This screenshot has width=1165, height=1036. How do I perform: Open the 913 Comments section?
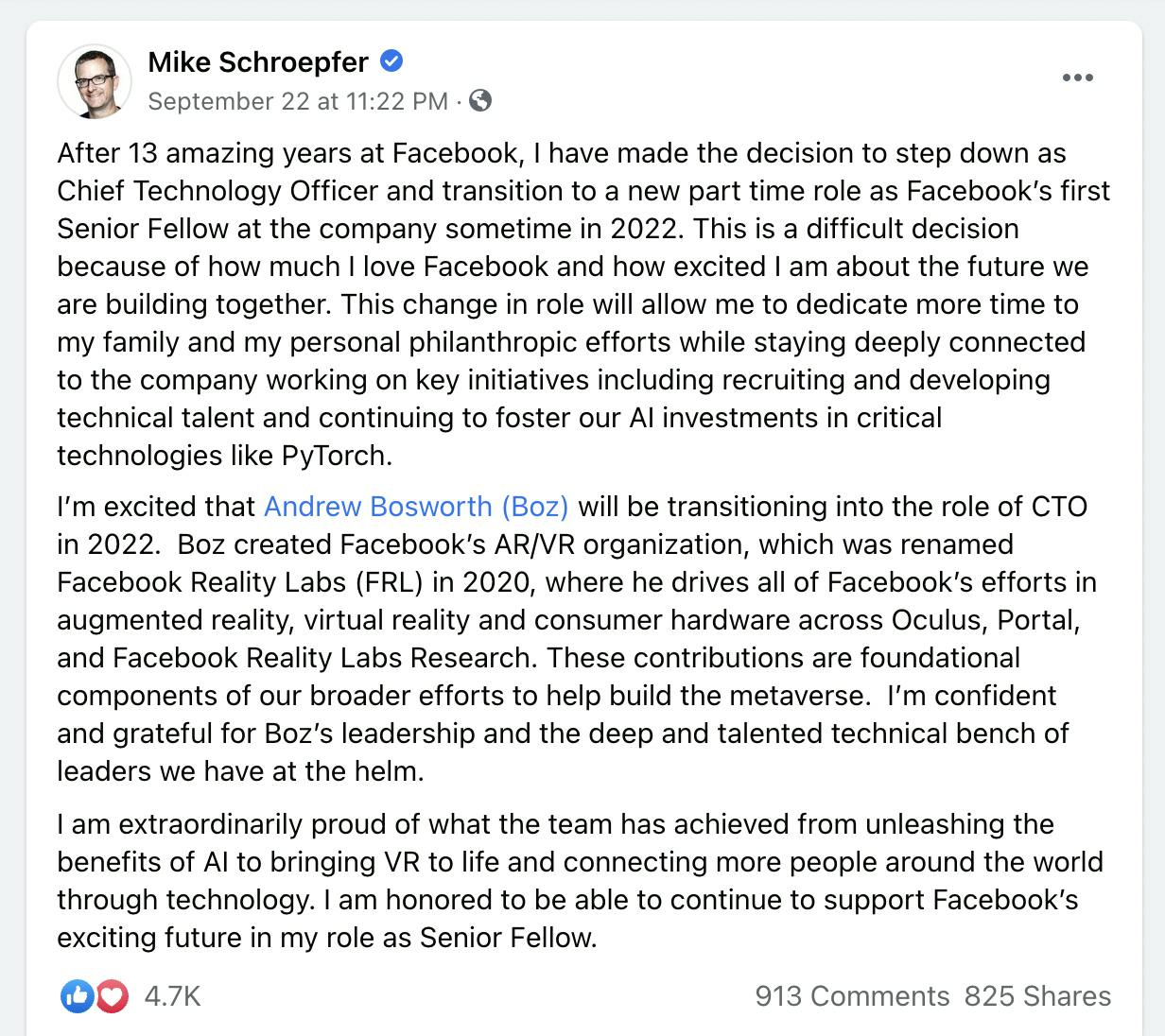point(852,996)
